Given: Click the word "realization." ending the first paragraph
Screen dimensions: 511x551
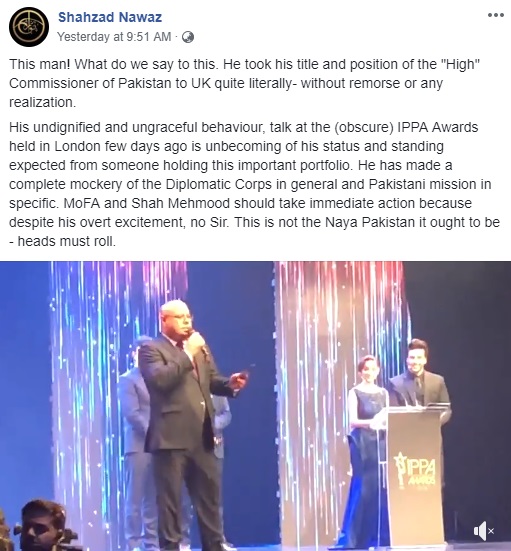Looking at the screenshot, I should tap(43, 102).
